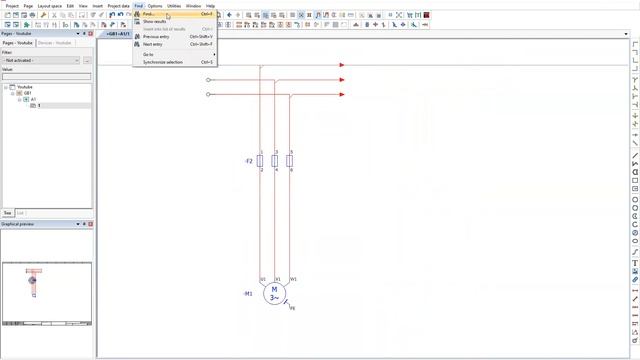640x360 pixels.
Task: Open Pages navigator panel dropdown arrow
Action: coord(78,33)
